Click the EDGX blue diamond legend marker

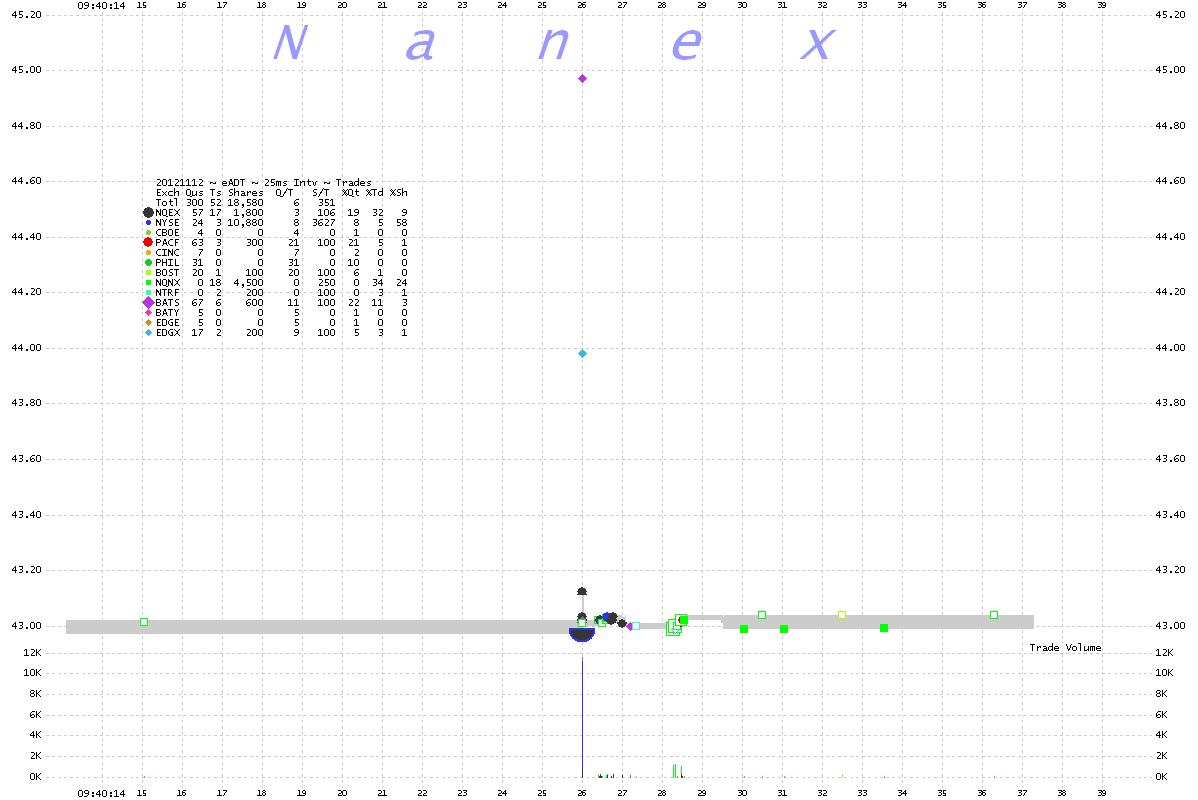tap(148, 333)
